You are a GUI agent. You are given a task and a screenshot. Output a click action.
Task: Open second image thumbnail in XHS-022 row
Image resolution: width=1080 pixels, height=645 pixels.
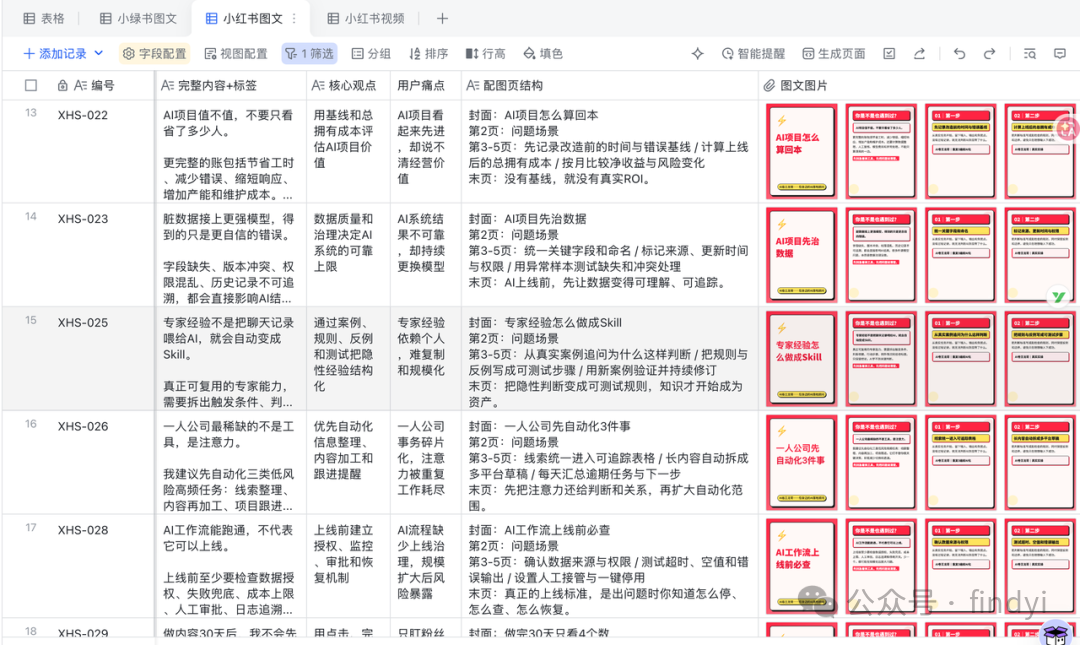882,151
